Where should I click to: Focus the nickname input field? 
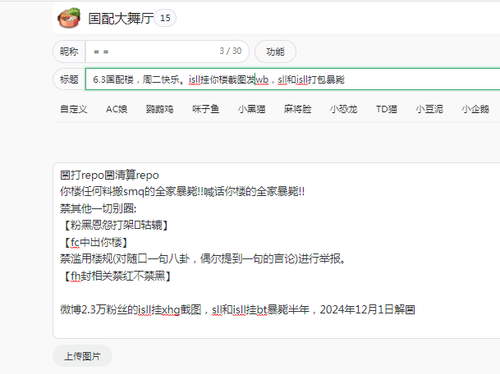[167, 52]
